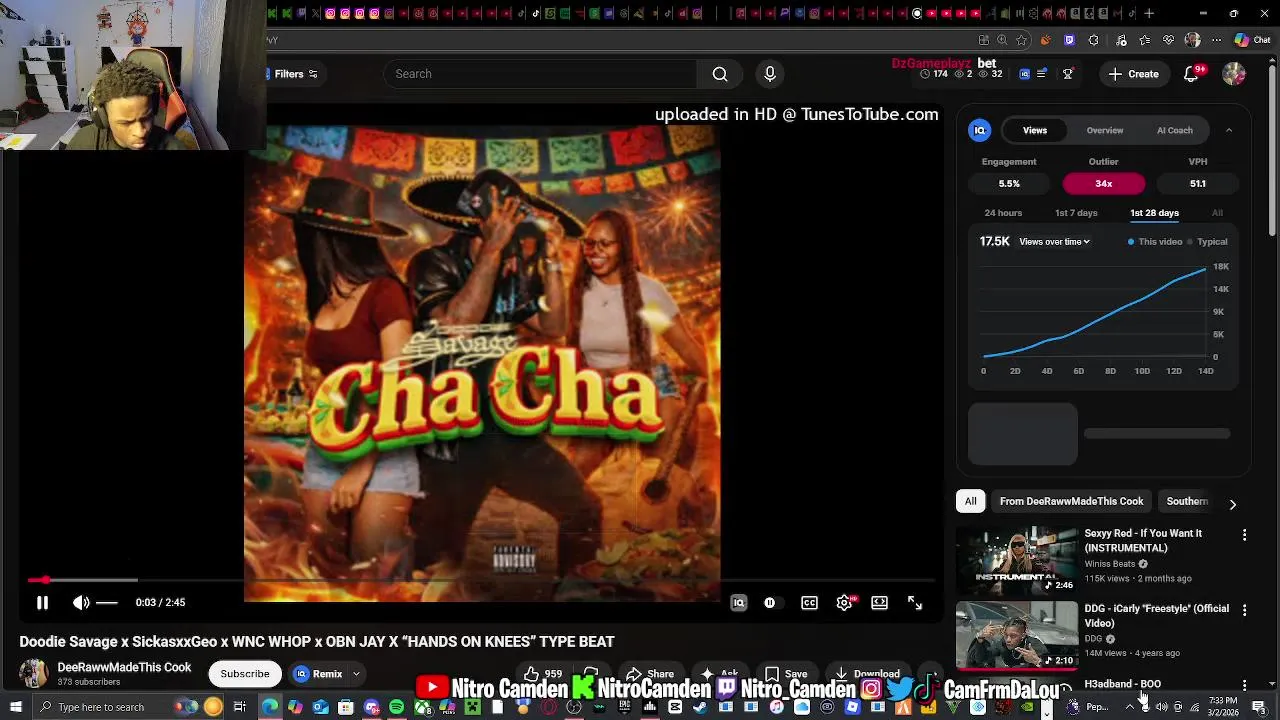
Task: Filter by the Southern chip
Action: coord(1187,501)
